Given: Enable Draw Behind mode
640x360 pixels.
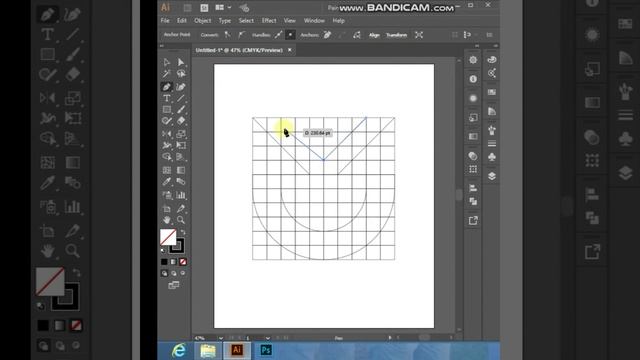Looking at the screenshot, I should point(174,273).
